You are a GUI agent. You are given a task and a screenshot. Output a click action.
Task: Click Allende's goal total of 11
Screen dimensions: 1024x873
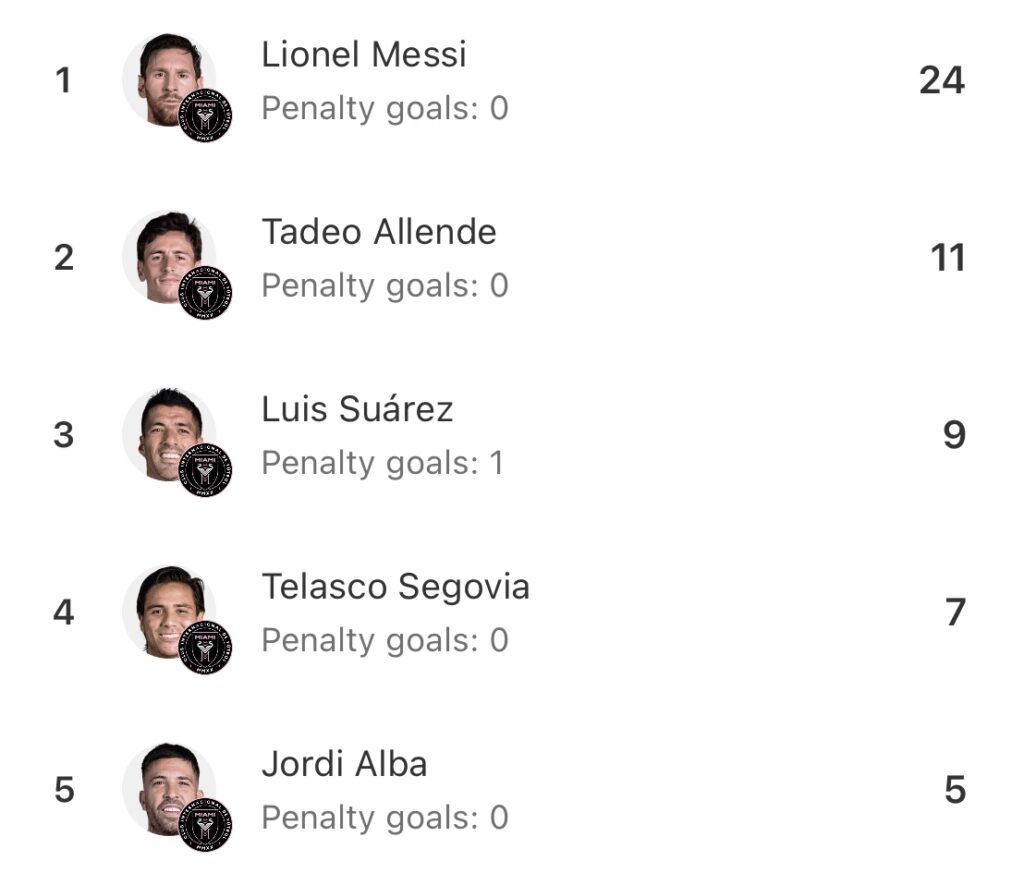(x=947, y=258)
